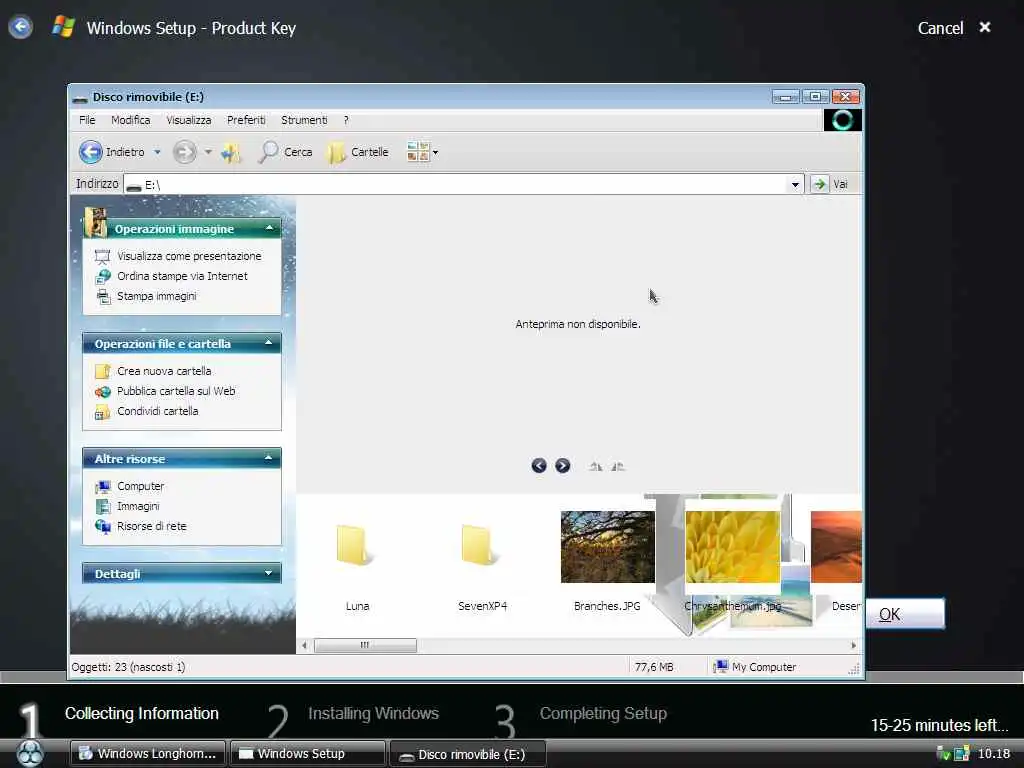Open the Visualizza menu
The image size is (1024, 768).
click(x=189, y=120)
